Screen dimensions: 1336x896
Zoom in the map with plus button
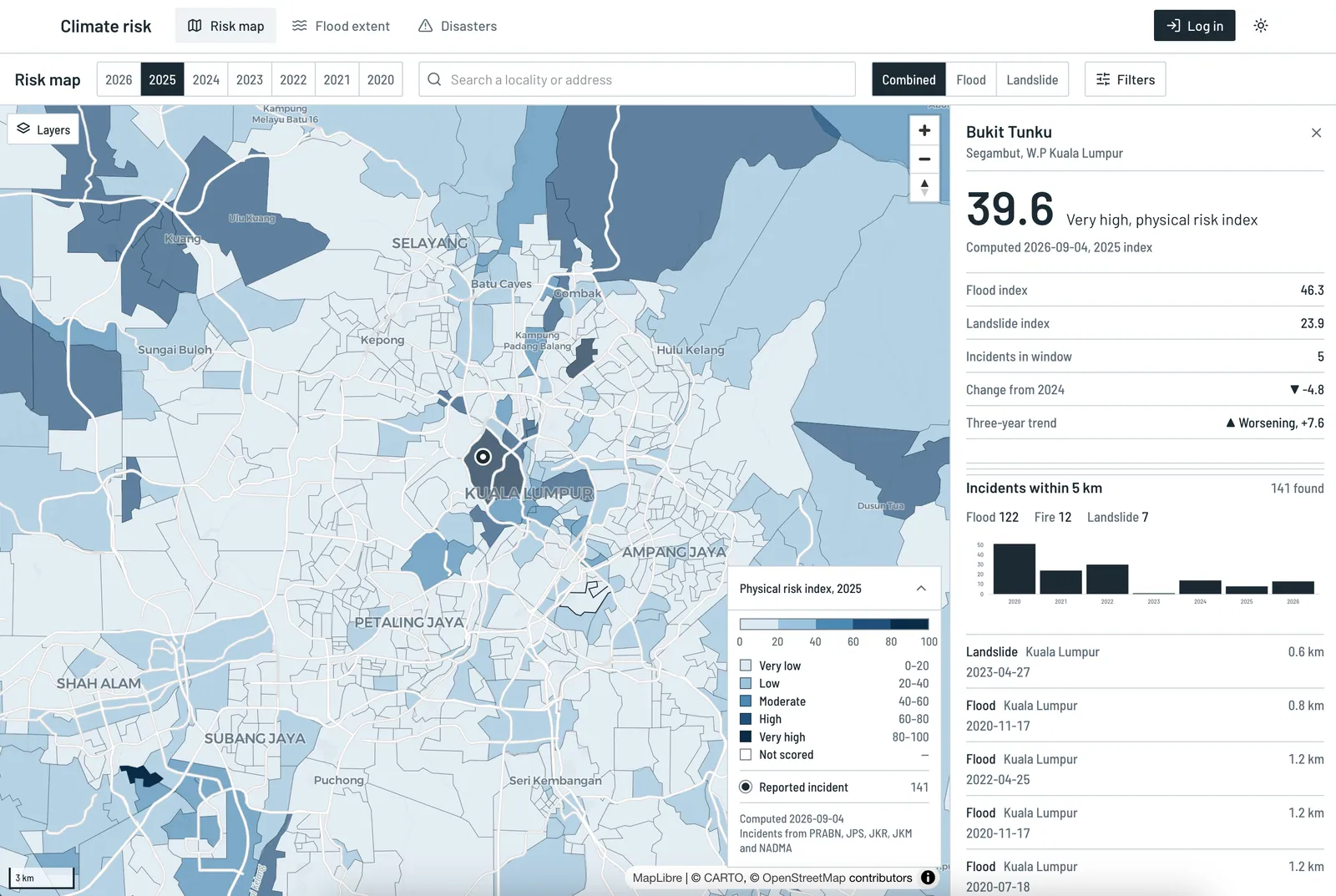click(x=924, y=130)
